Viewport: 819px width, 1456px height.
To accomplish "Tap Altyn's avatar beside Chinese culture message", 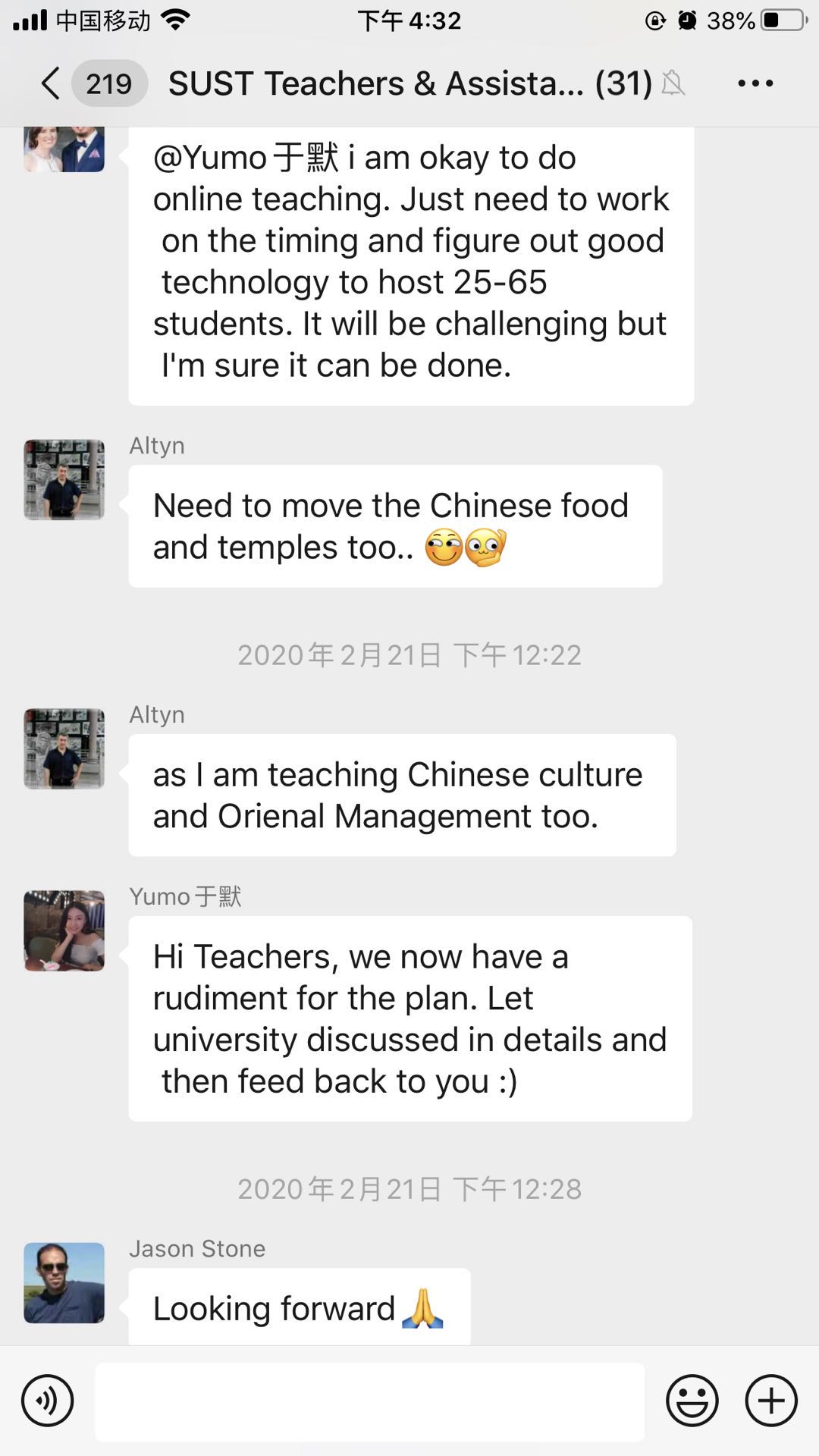I will coord(64,748).
